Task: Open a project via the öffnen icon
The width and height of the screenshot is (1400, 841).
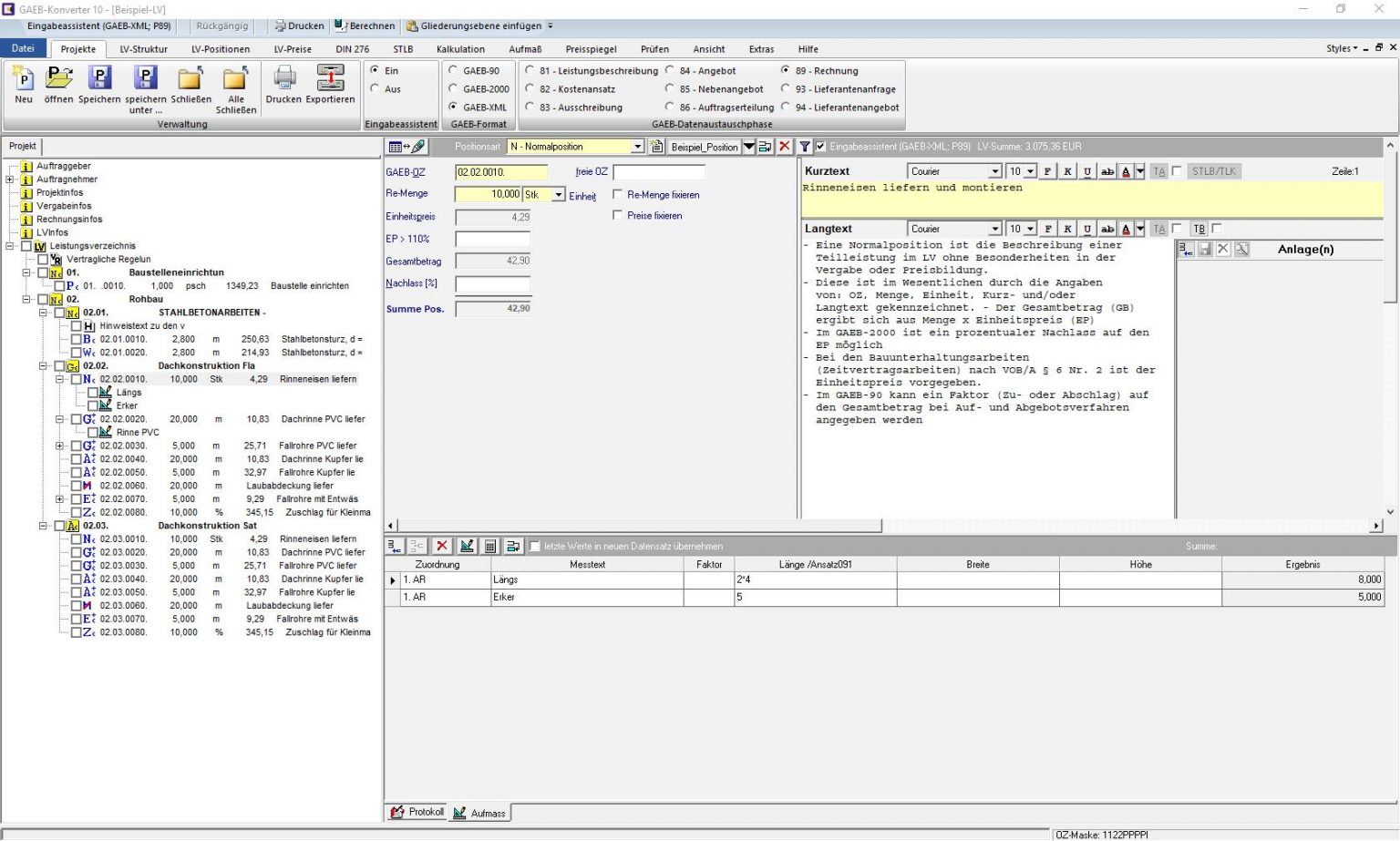Action: click(x=59, y=78)
